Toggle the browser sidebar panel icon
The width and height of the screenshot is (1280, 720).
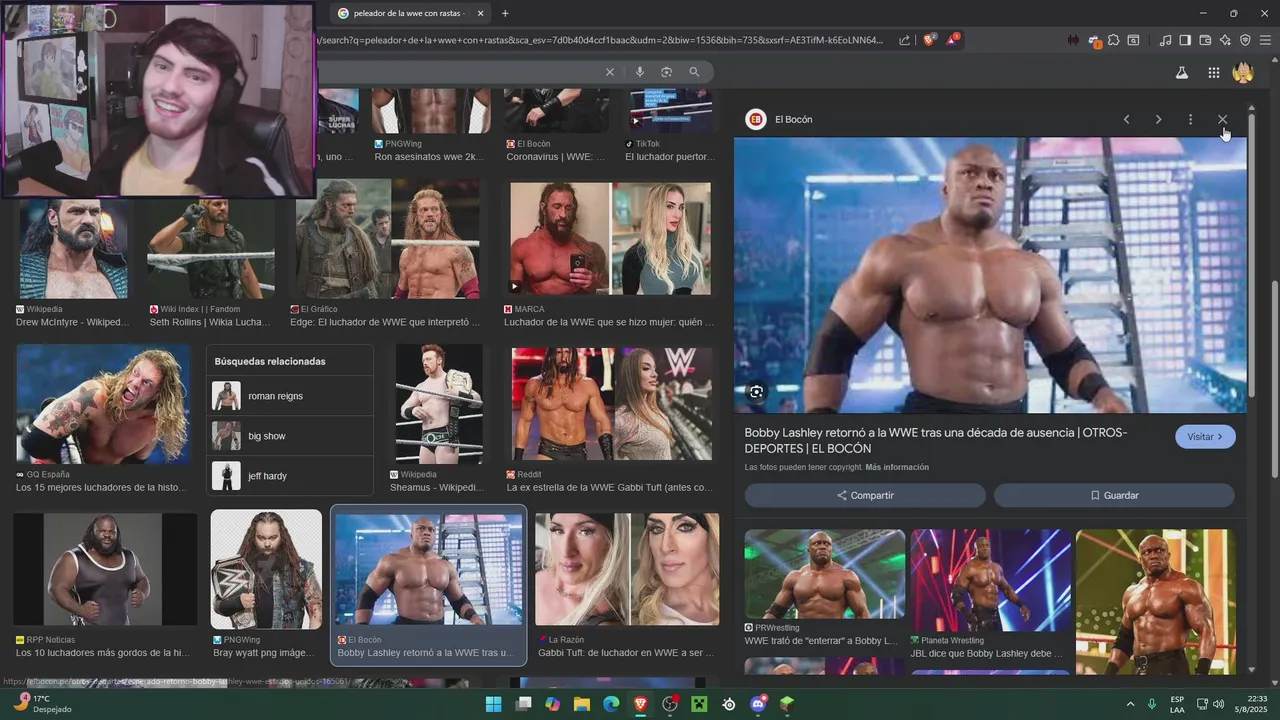click(x=1185, y=40)
